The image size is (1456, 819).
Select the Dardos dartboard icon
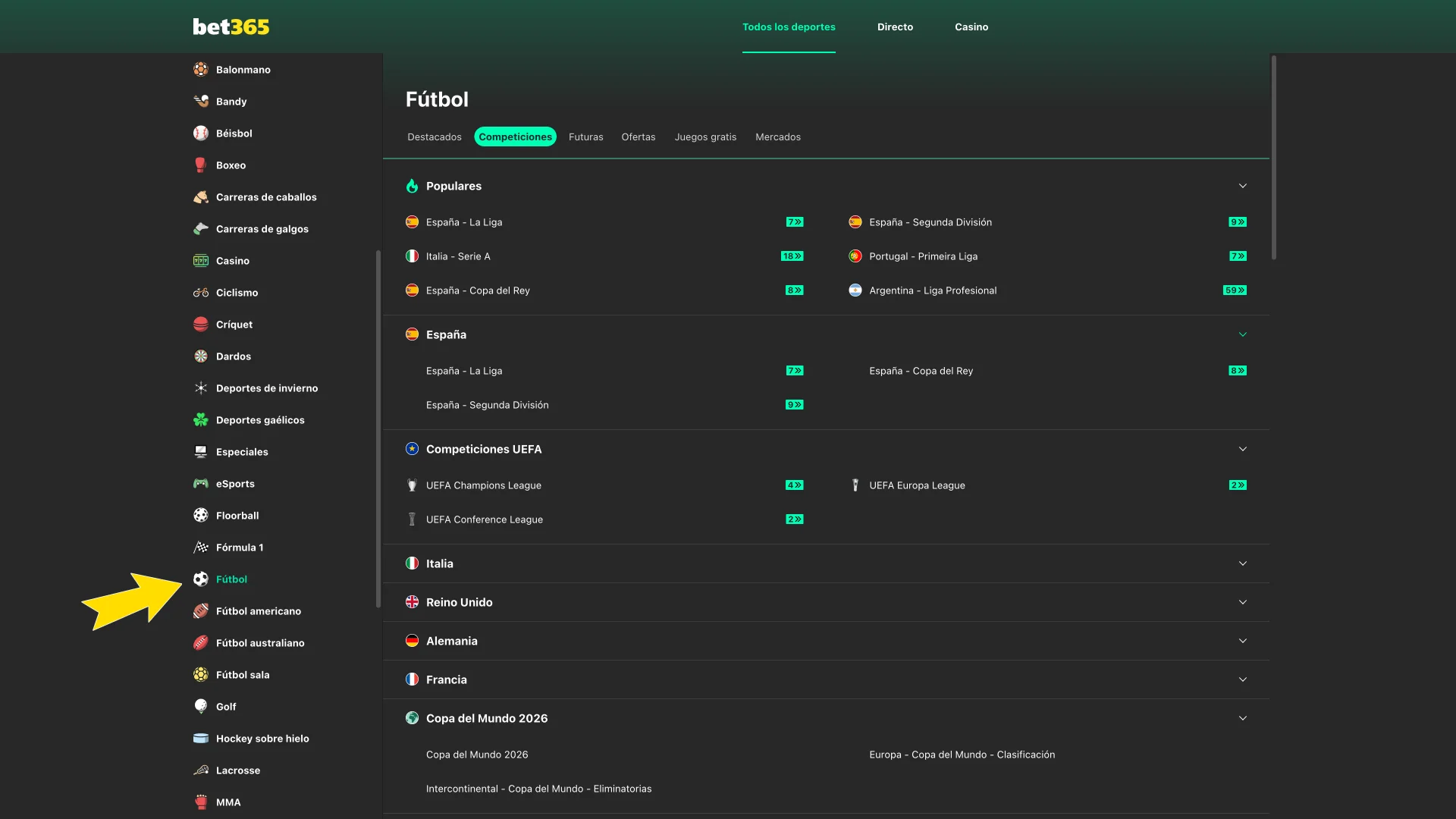point(200,356)
